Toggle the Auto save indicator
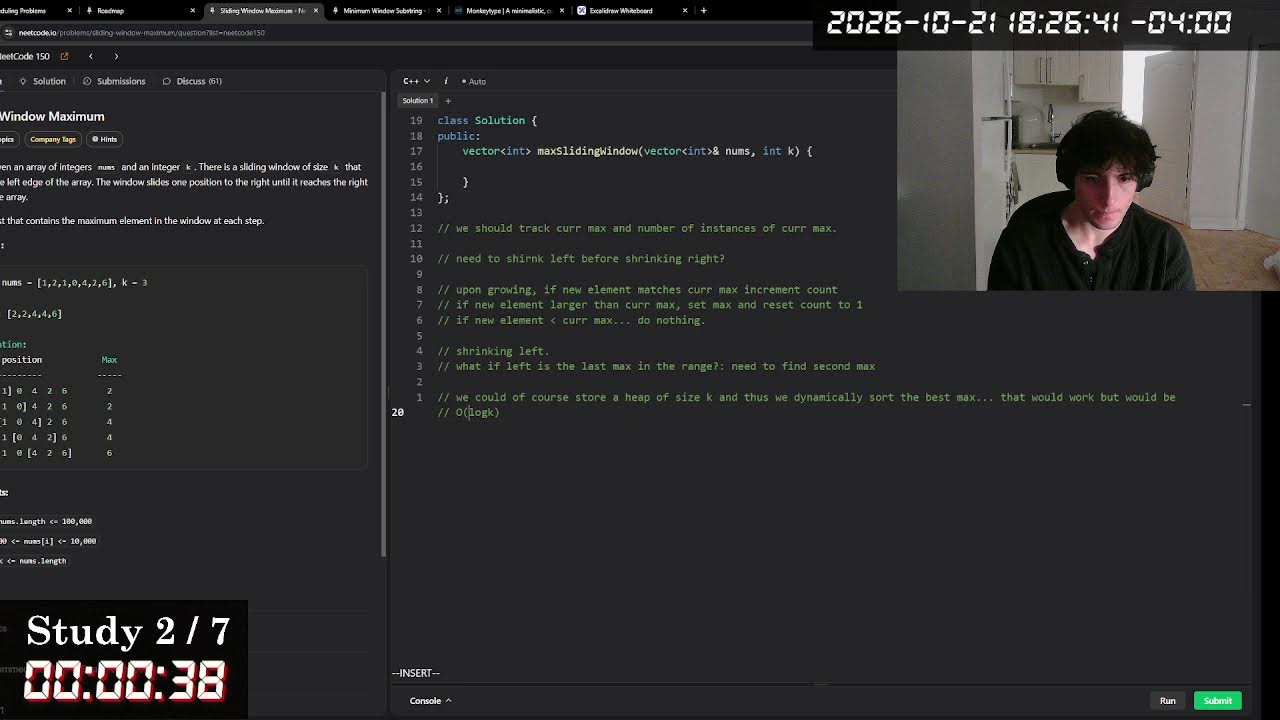Image resolution: width=1280 pixels, height=720 pixels. click(x=474, y=81)
